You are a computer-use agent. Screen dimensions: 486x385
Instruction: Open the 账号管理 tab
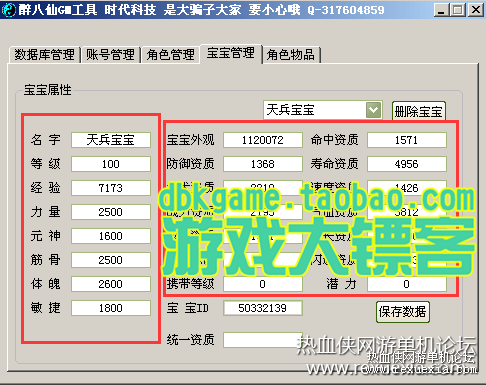(110, 55)
